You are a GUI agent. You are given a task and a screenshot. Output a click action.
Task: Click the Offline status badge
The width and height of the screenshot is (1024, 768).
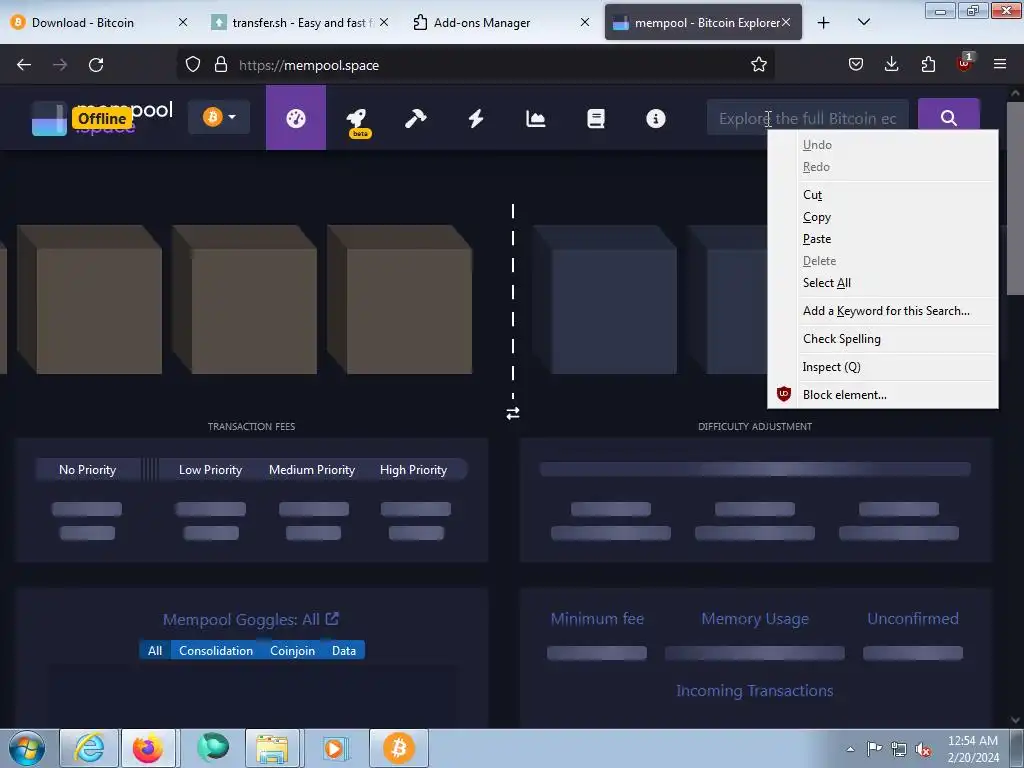(102, 118)
